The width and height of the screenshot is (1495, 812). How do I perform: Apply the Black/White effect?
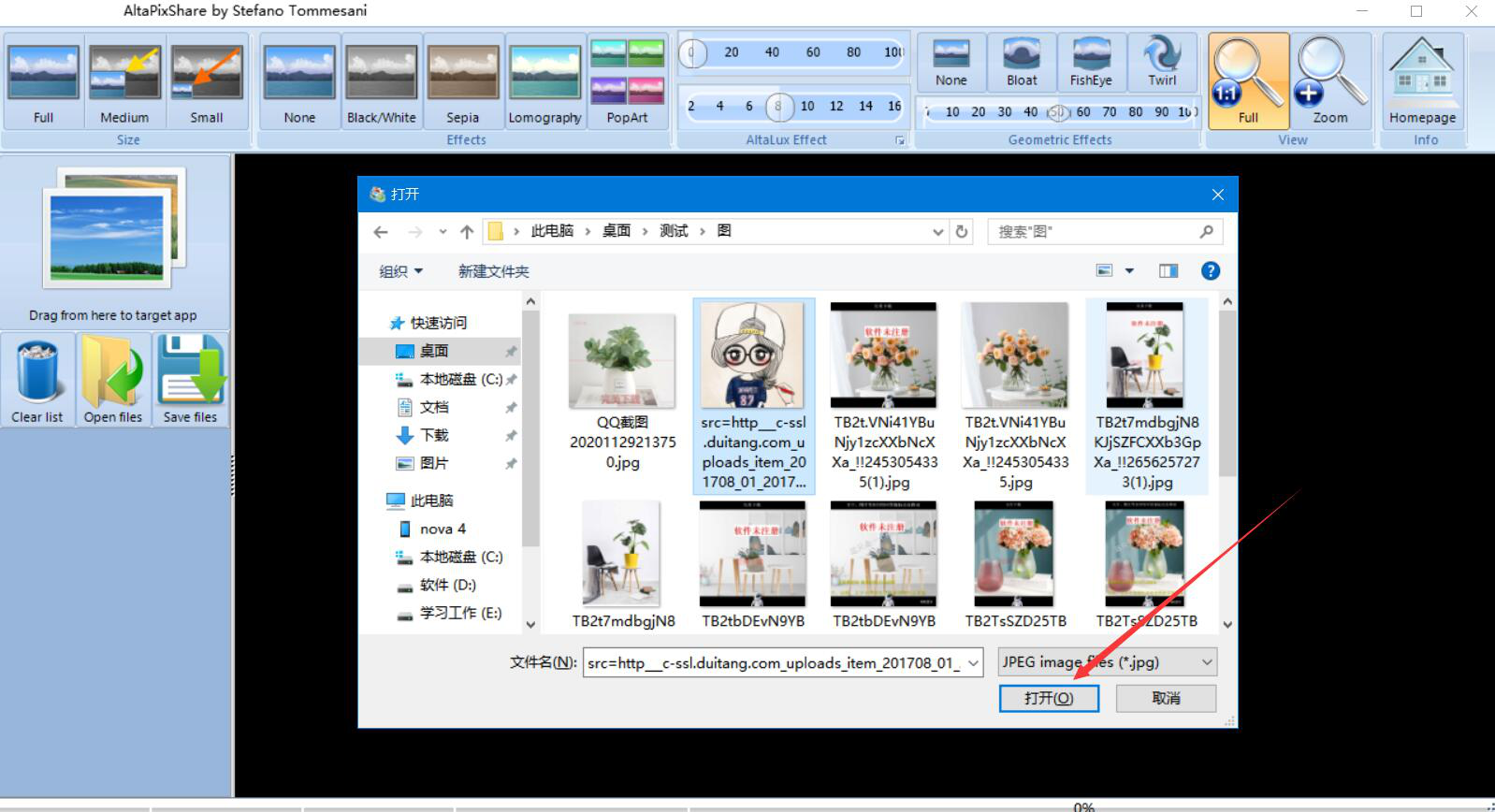click(x=382, y=82)
